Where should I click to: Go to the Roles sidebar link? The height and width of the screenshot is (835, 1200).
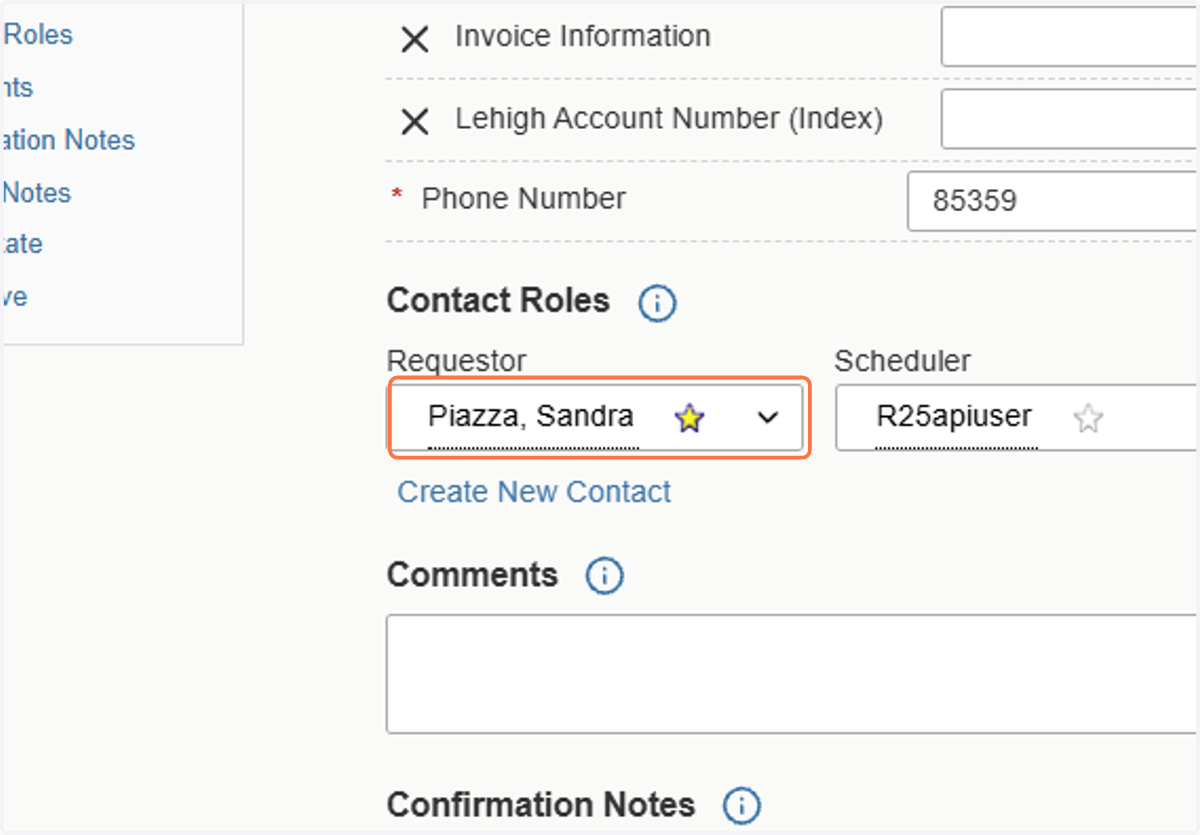coord(38,35)
